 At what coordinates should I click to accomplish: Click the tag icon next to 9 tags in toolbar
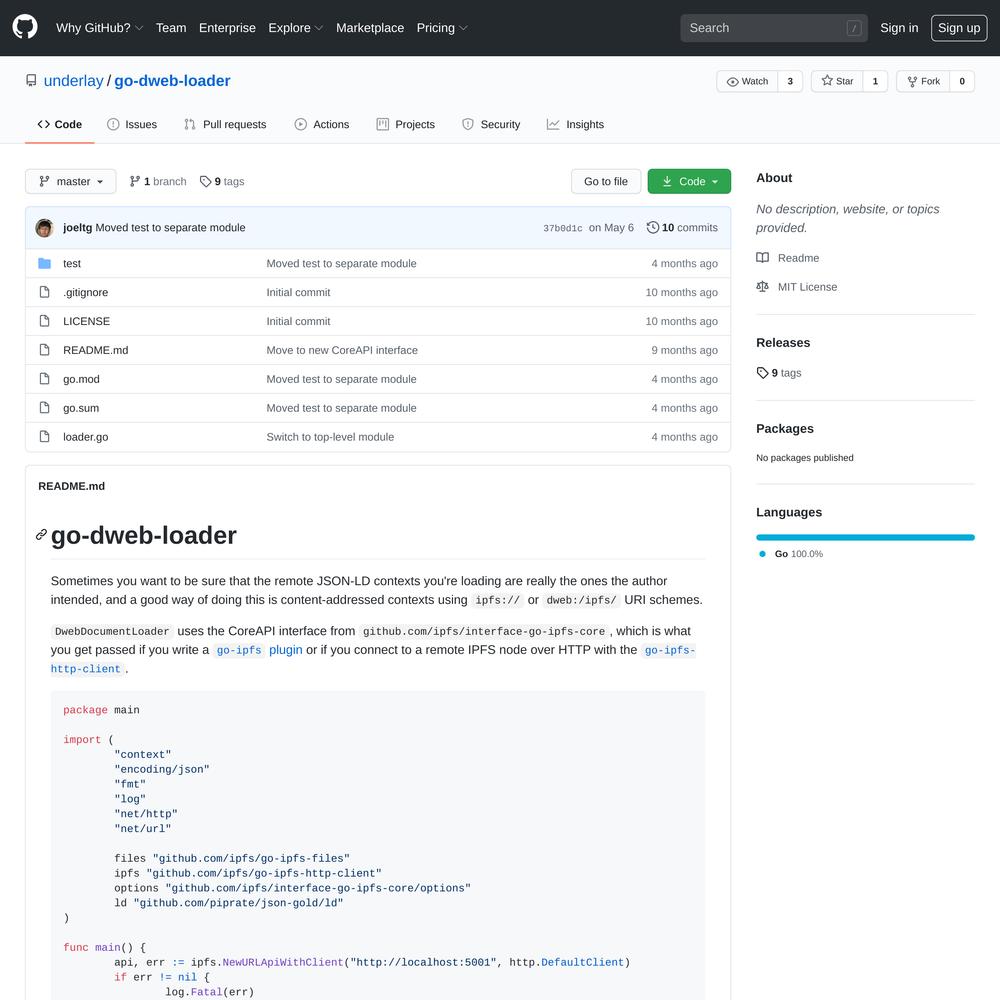click(205, 182)
